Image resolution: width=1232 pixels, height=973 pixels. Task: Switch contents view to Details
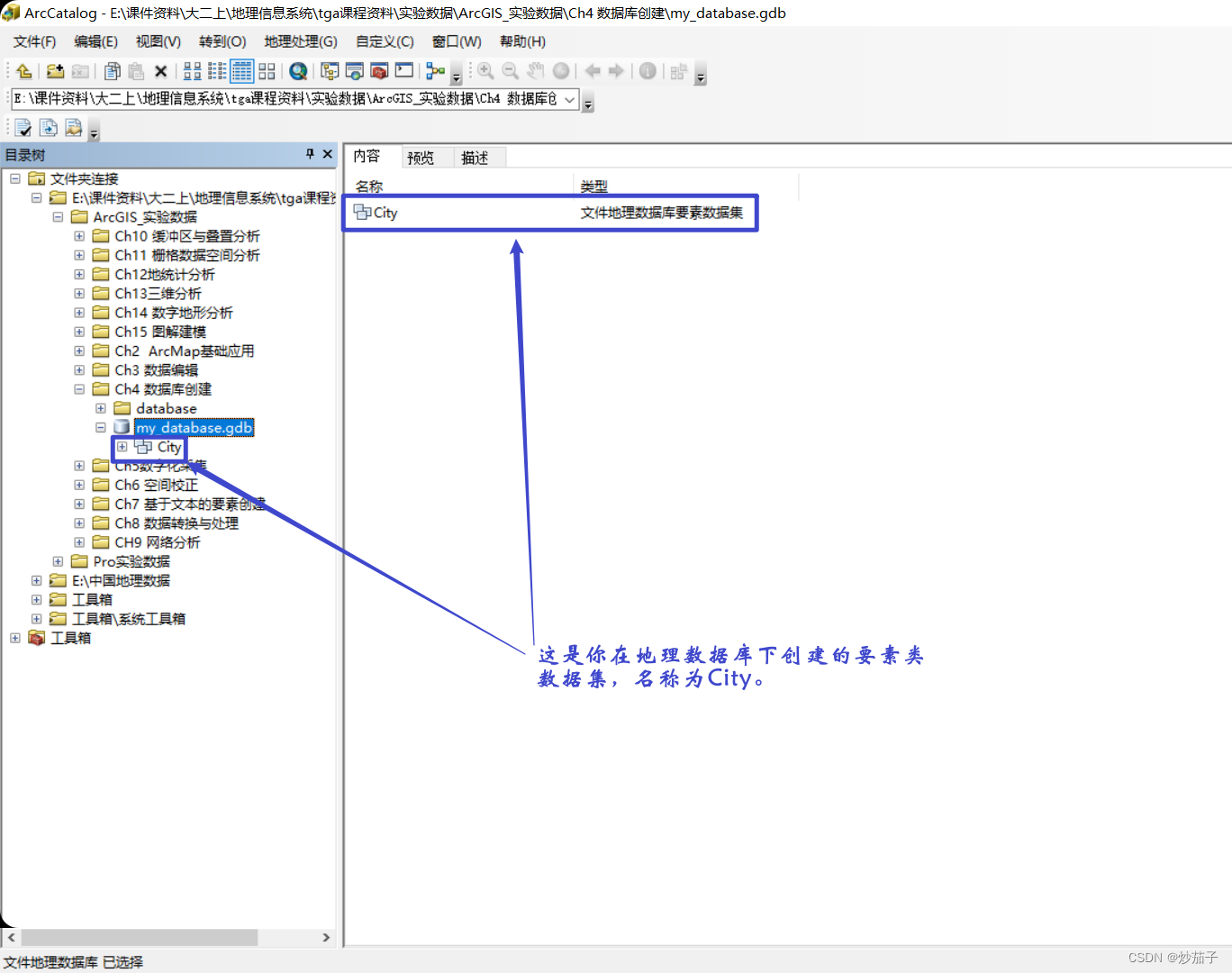(242, 71)
